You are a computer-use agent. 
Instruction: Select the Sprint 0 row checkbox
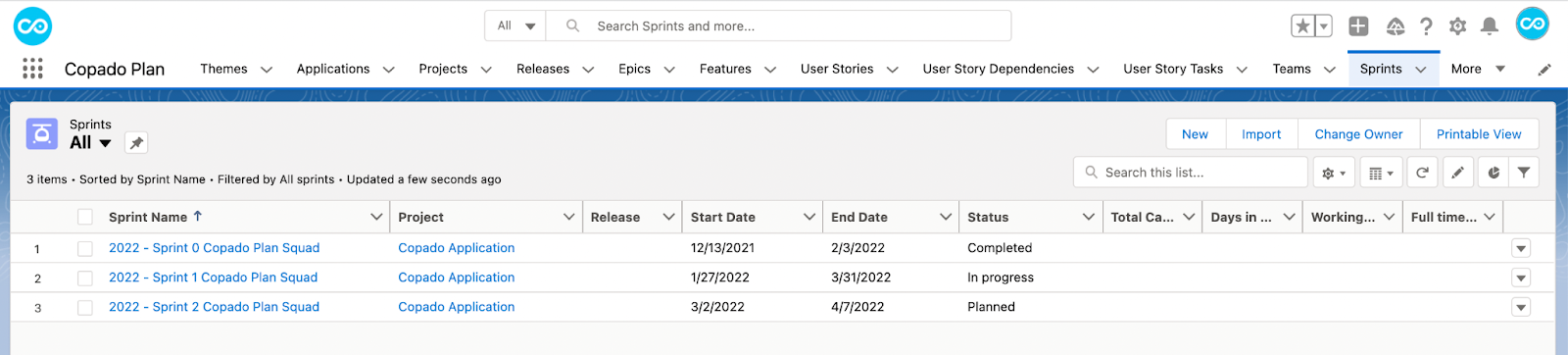[x=85, y=249]
